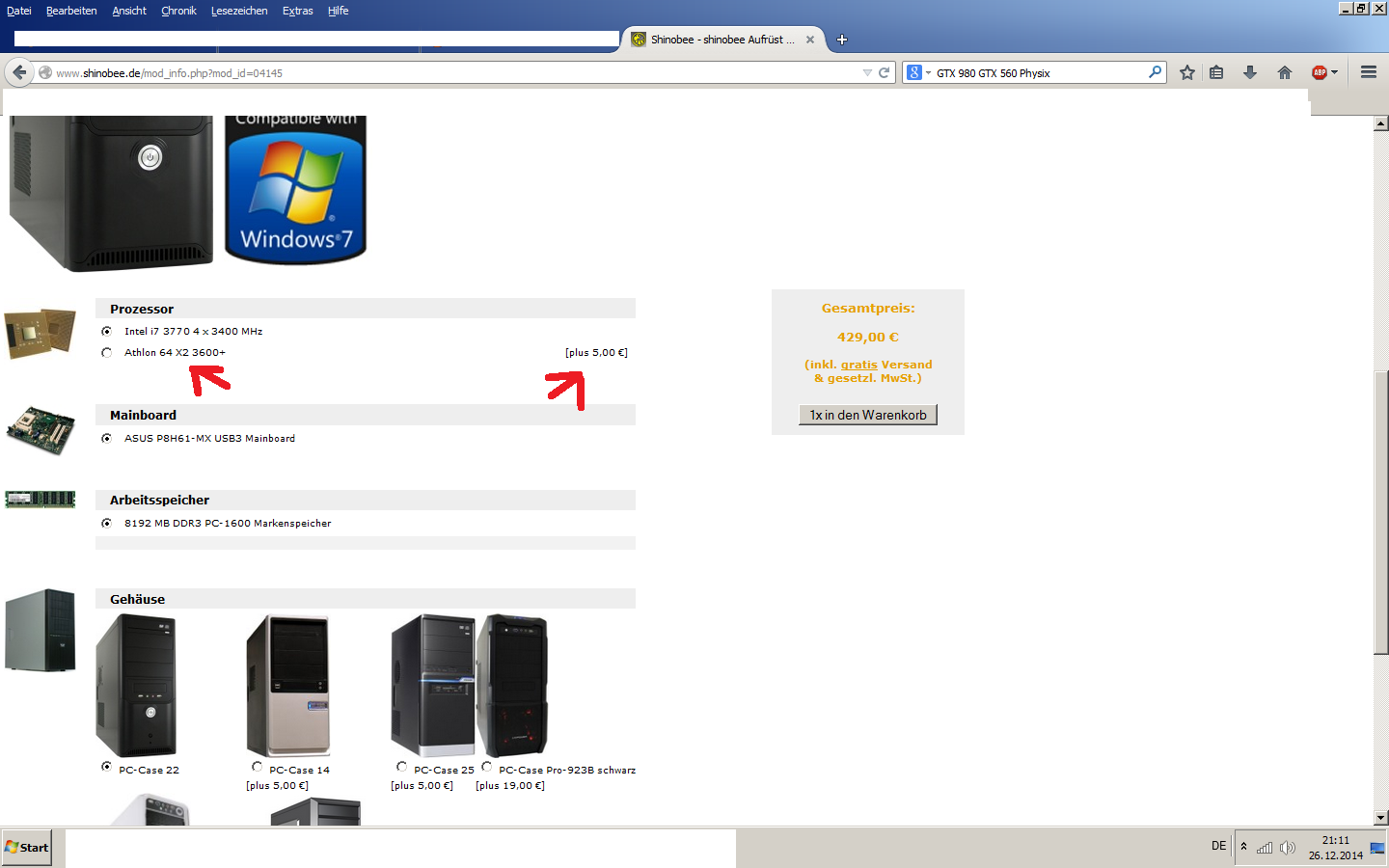Open the Bearbeiten menu
1389x868 pixels.
pyautogui.click(x=71, y=11)
